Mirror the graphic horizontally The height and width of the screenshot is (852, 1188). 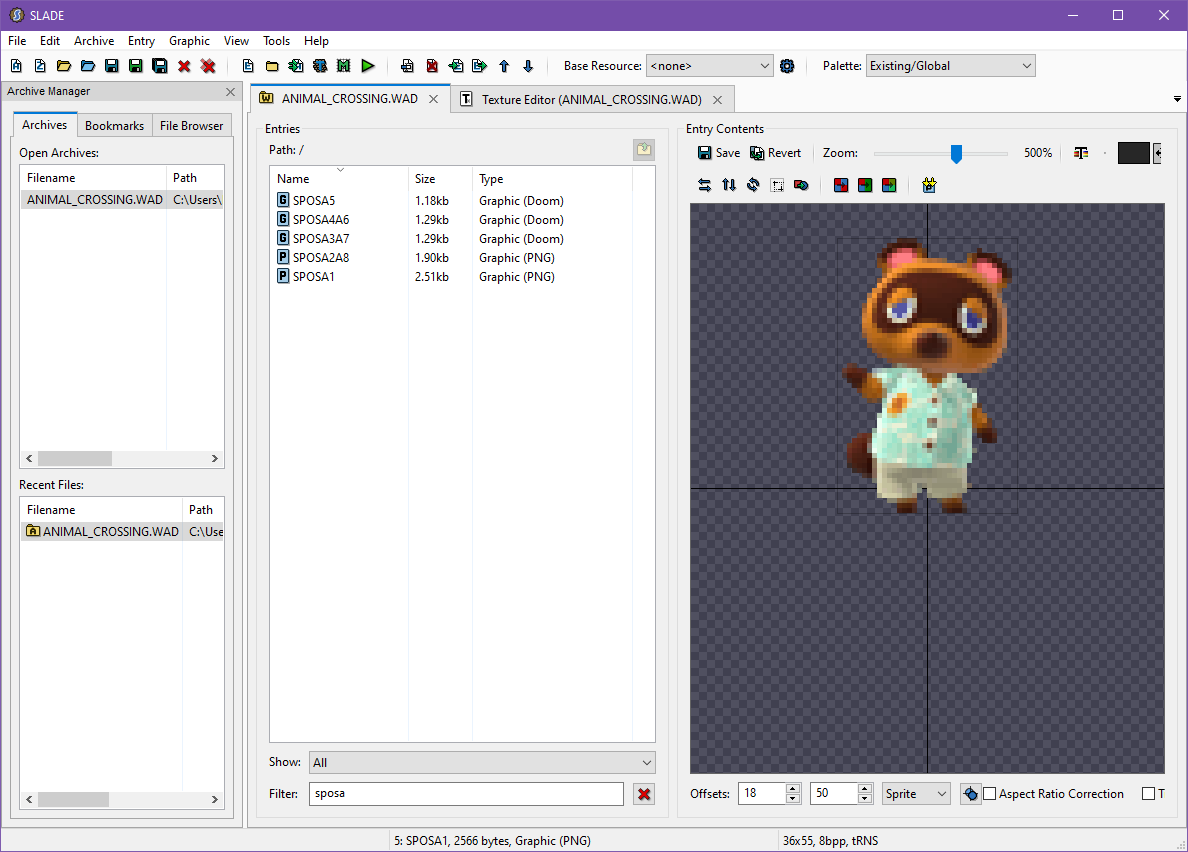[705, 185]
